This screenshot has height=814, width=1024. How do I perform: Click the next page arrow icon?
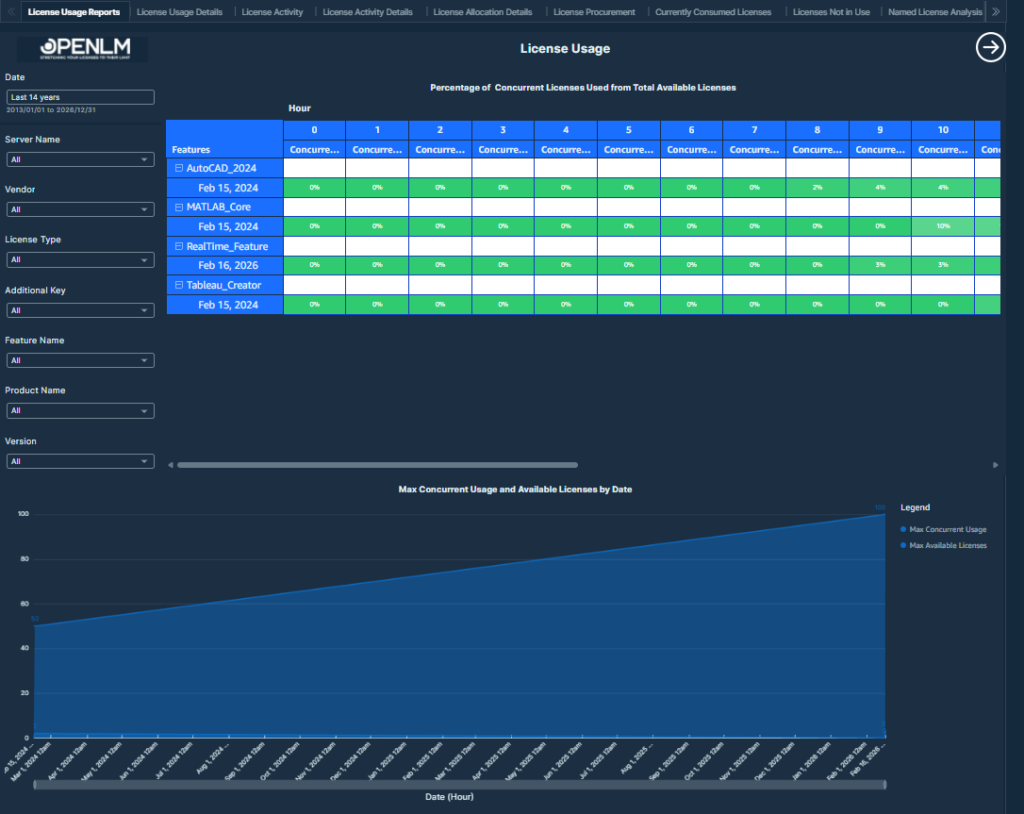990,48
